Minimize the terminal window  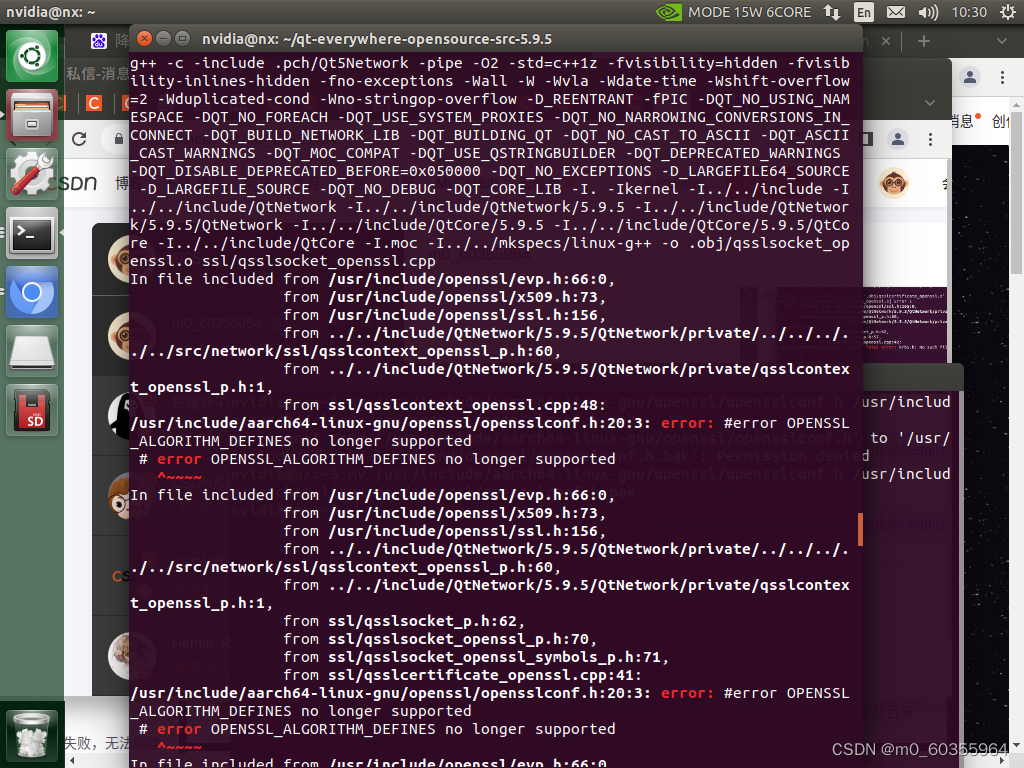(163, 39)
